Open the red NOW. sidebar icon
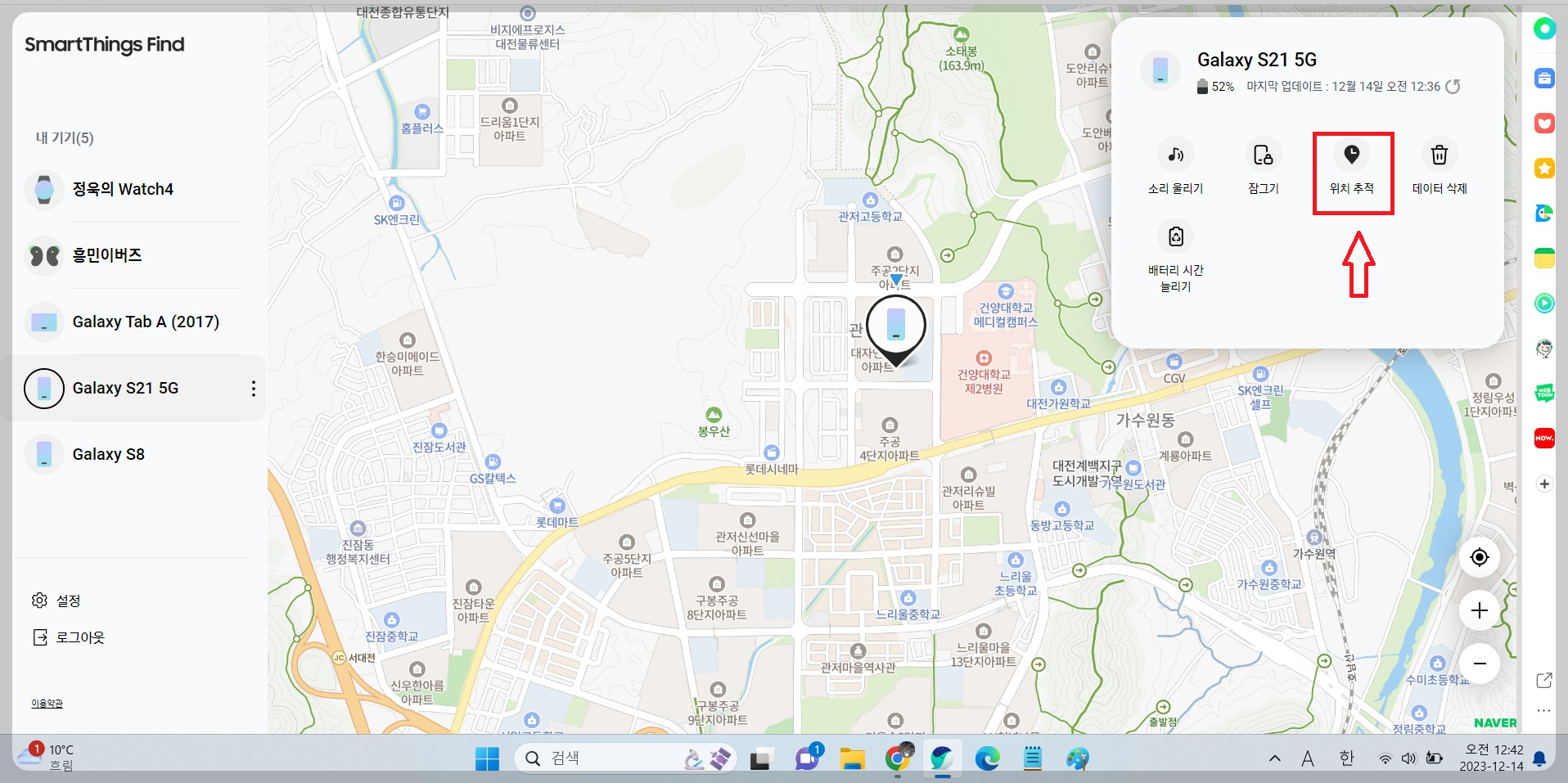The height and width of the screenshot is (783, 1568). tap(1544, 439)
